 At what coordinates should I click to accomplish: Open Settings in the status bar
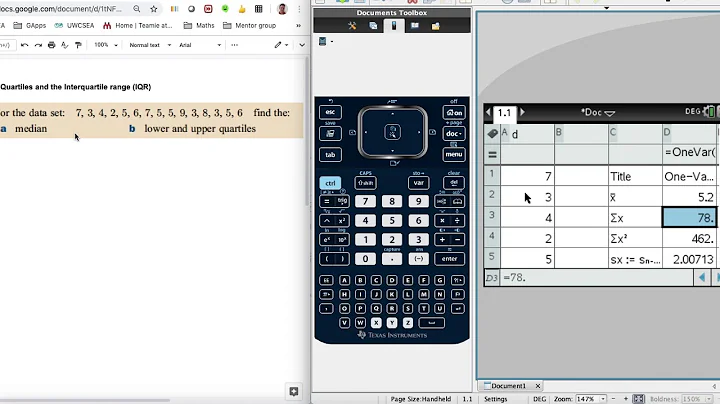pos(495,399)
